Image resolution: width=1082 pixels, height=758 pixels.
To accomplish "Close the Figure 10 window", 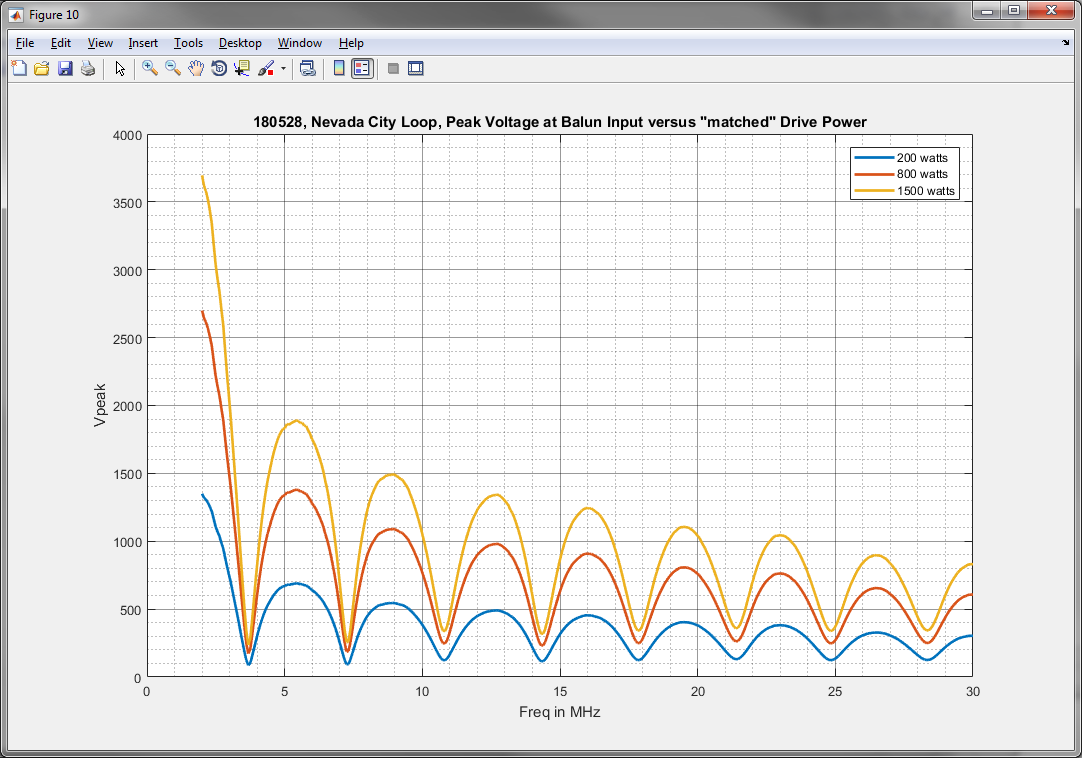I will pyautogui.click(x=1051, y=10).
